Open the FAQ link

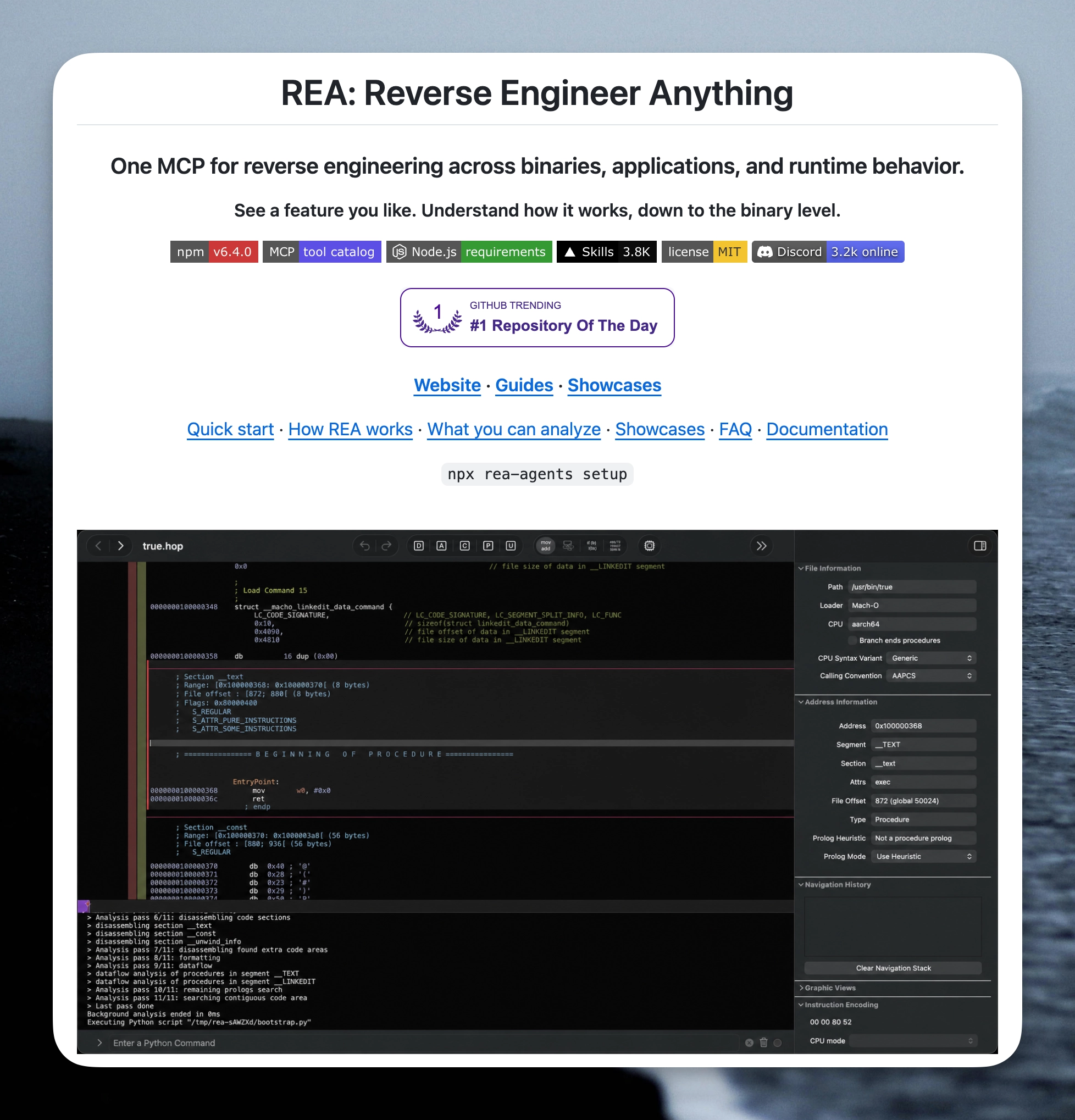(735, 429)
